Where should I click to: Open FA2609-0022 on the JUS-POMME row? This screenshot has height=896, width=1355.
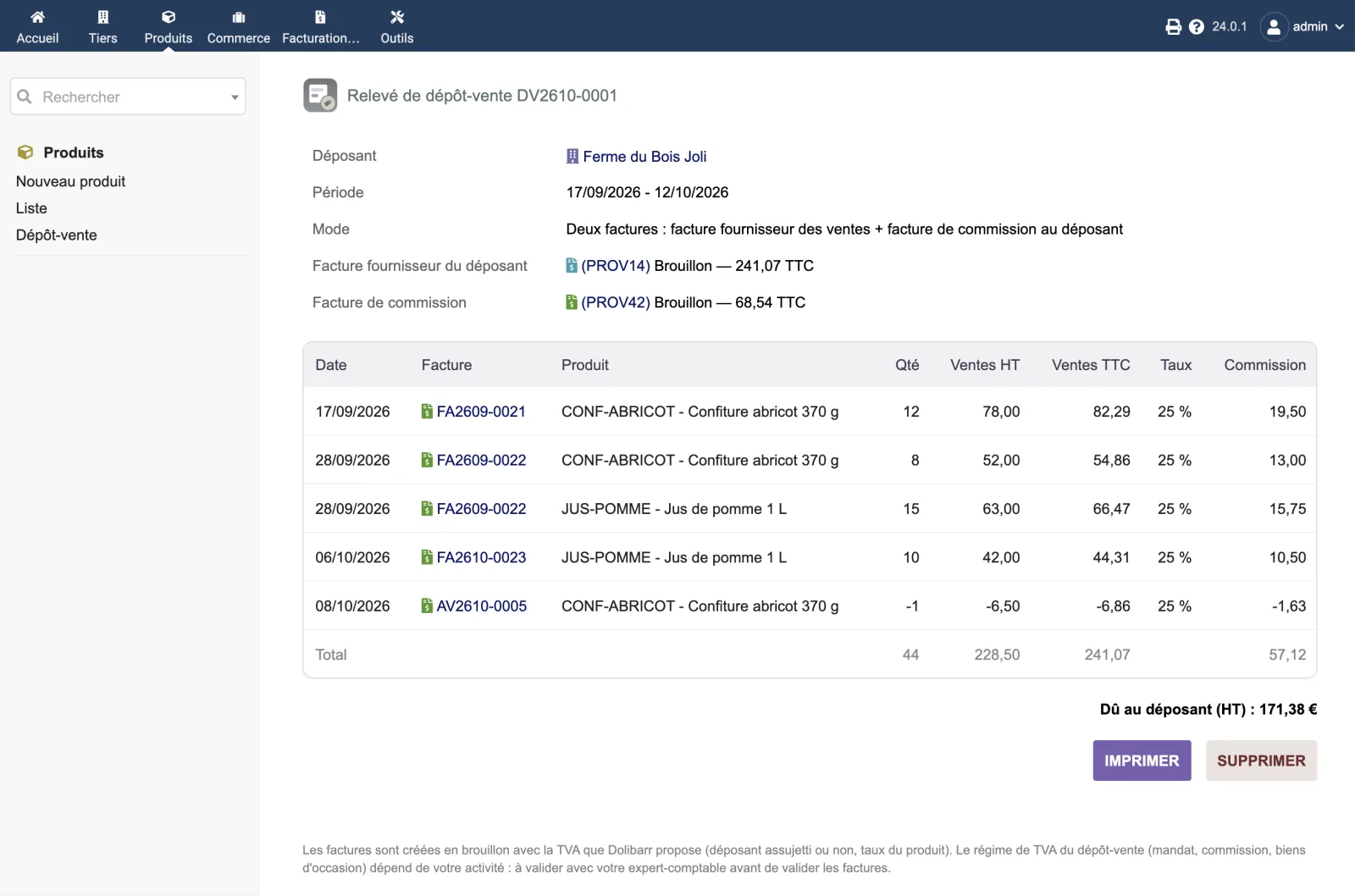click(x=481, y=509)
